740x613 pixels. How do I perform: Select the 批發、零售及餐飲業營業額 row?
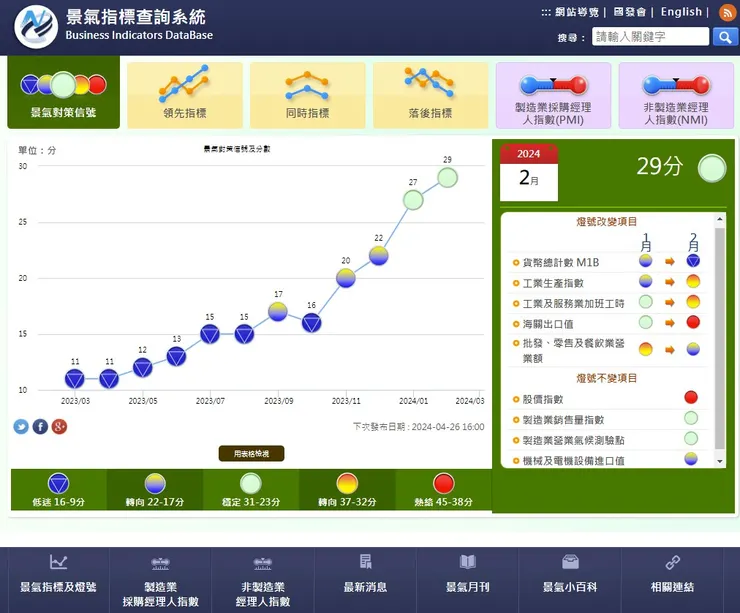(608, 351)
